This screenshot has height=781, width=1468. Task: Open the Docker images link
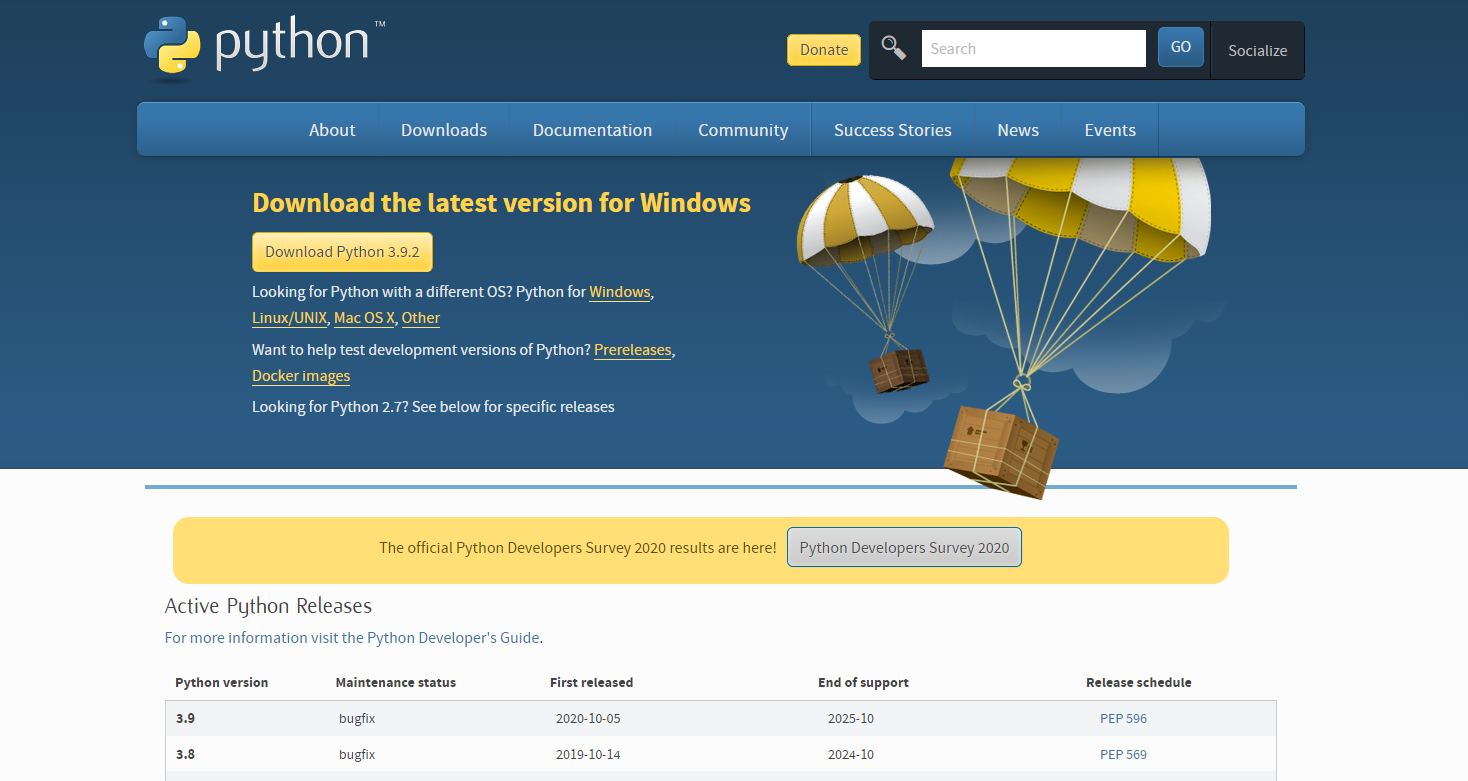(x=301, y=376)
